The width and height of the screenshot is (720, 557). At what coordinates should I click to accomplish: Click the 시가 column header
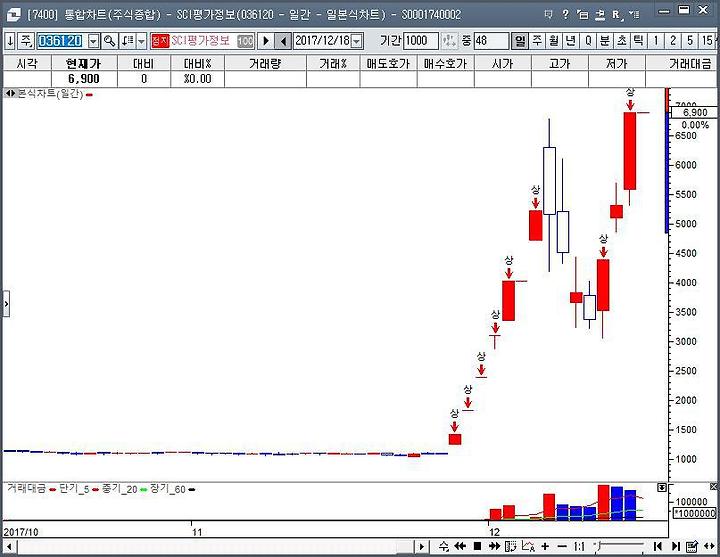tap(502, 63)
